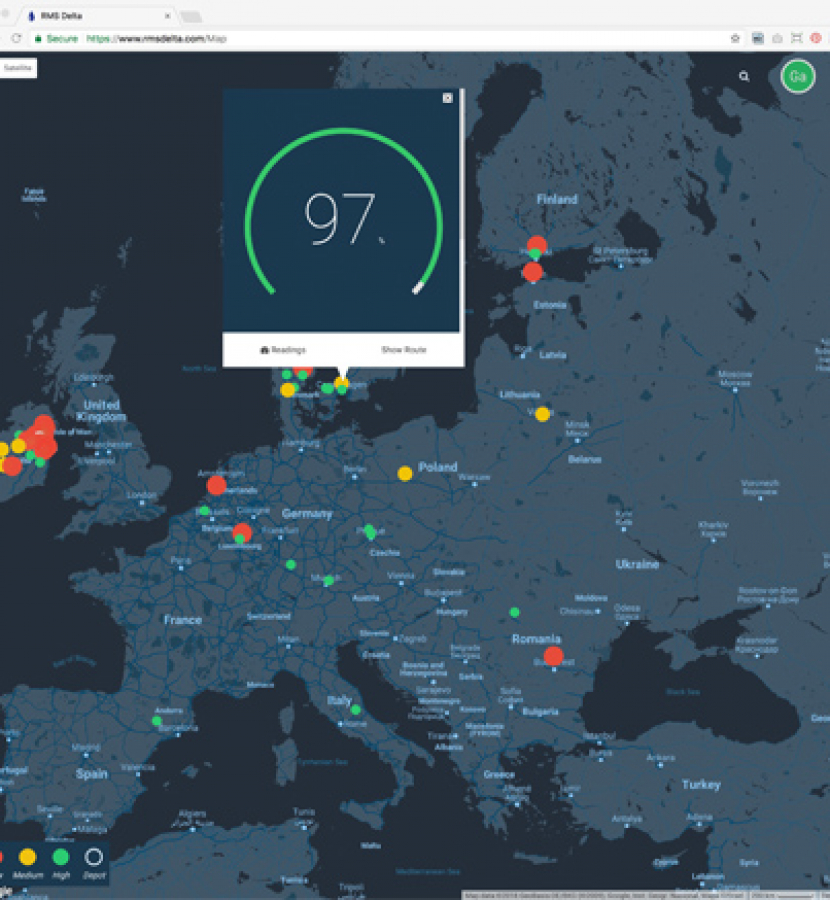Switch to the RMS Delta browser tab
This screenshot has height=900, width=830.
[x=98, y=16]
